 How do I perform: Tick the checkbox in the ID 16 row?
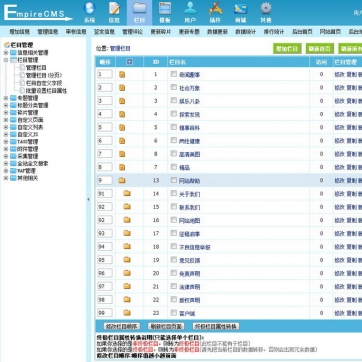[174, 220]
